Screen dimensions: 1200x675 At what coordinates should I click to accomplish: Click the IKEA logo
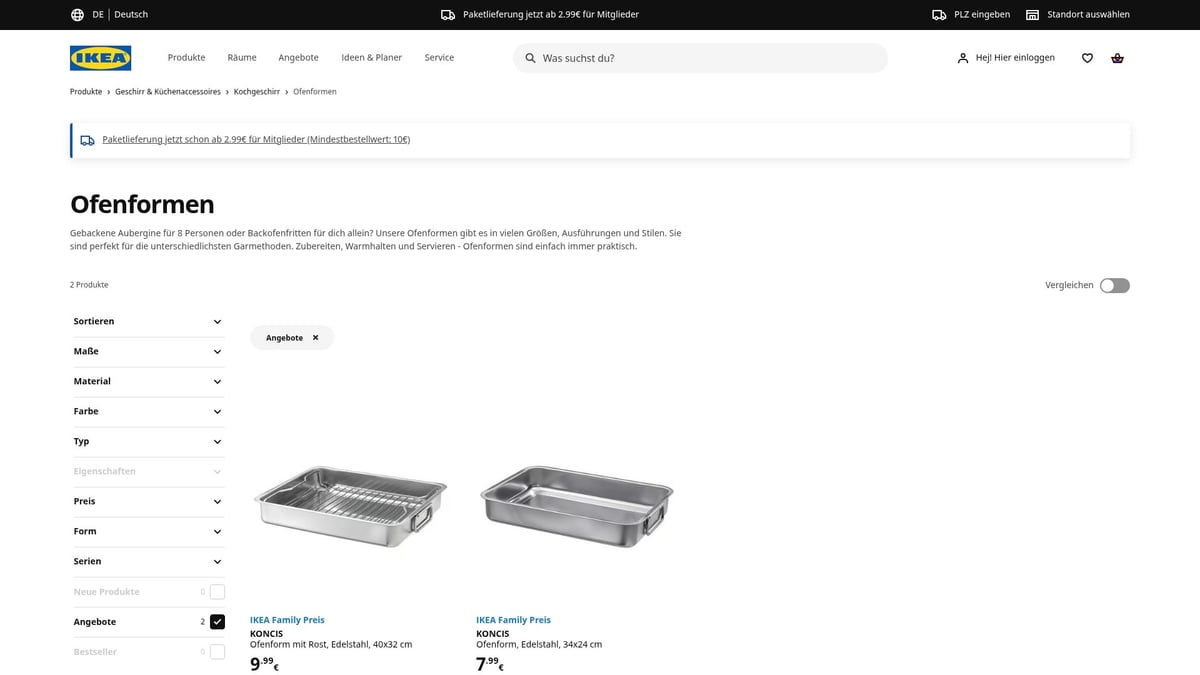100,58
